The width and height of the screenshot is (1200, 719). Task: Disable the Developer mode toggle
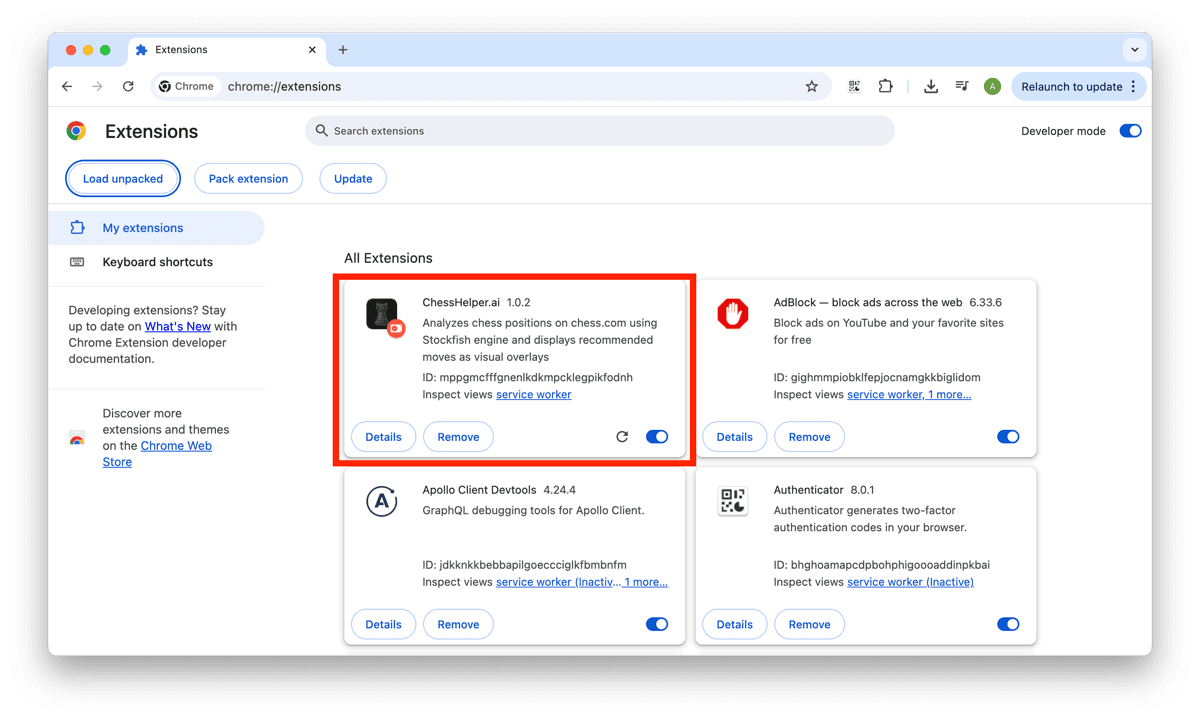tap(1130, 131)
